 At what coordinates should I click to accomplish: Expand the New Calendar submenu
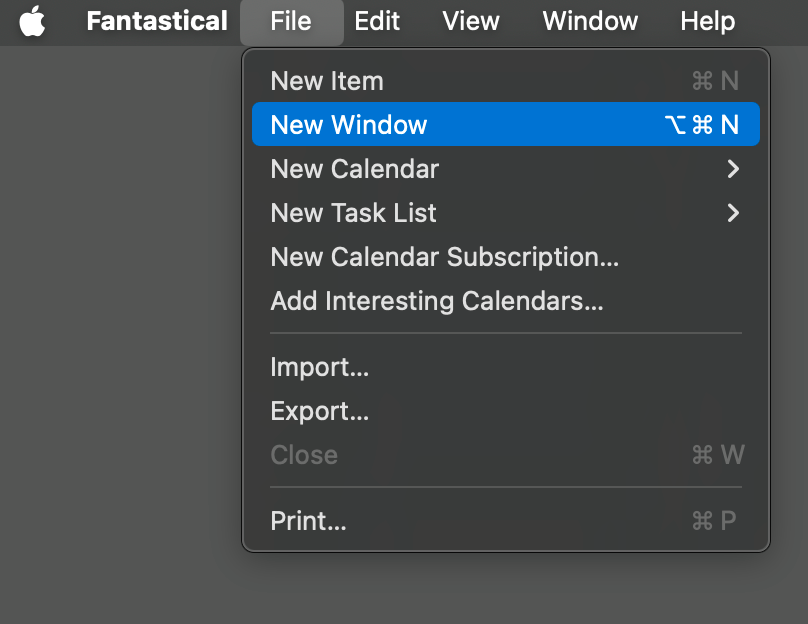506,168
